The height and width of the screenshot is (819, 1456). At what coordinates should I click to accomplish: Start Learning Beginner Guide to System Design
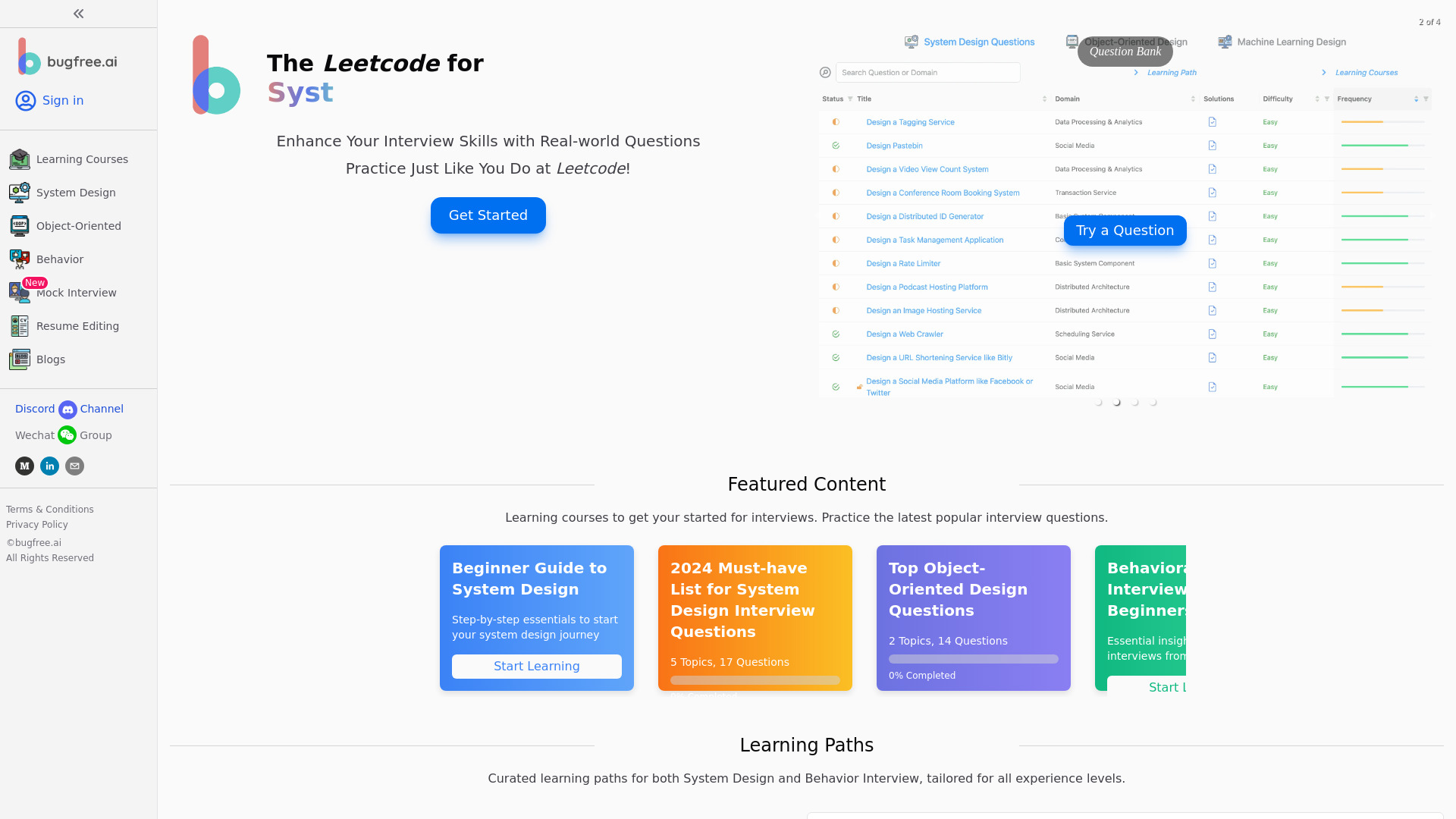[x=537, y=666]
